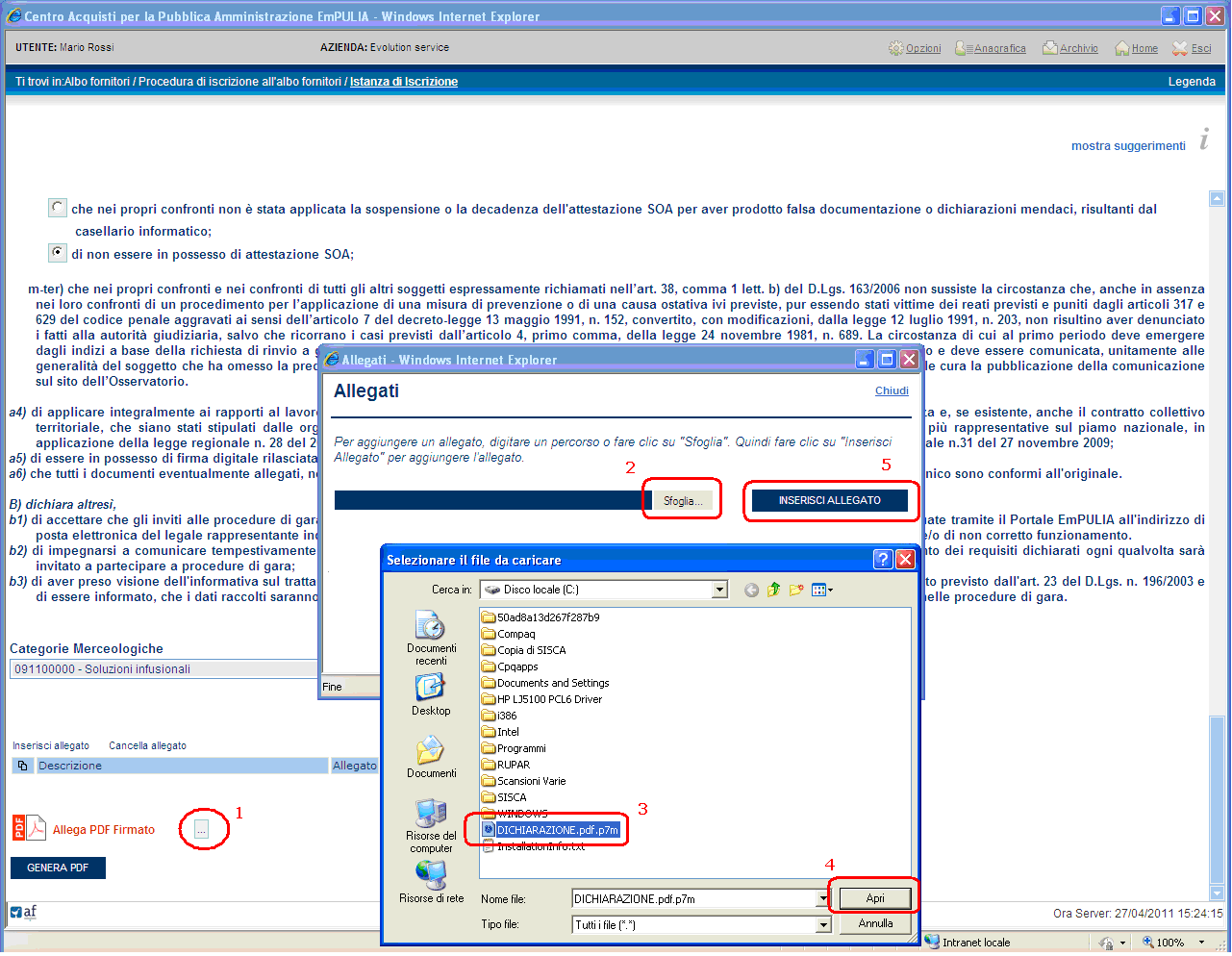
Task: Select the SISCA folder
Action: point(504,797)
